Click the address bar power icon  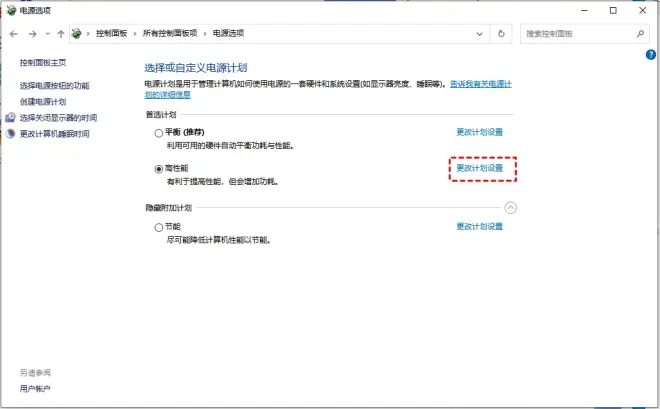(x=76, y=33)
